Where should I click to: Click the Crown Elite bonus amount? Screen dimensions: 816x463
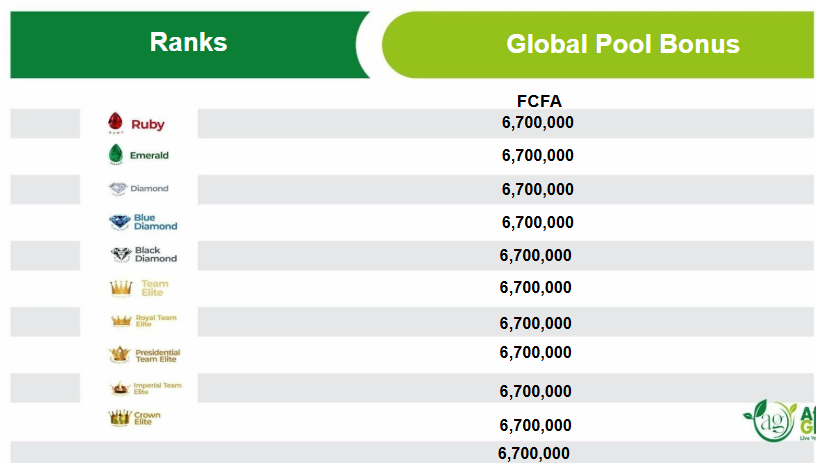[535, 424]
